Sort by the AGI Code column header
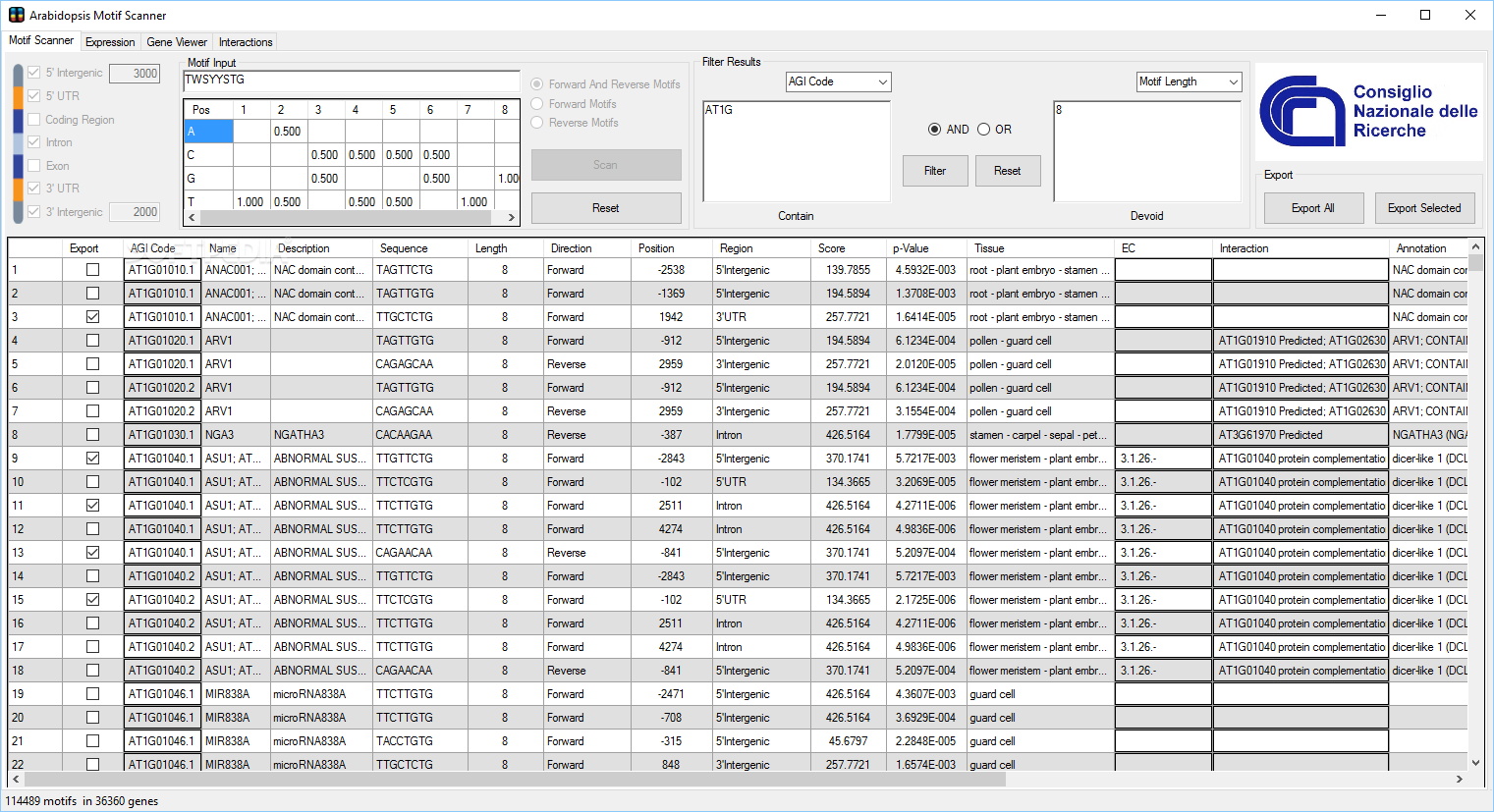Viewport: 1494px width, 812px height. point(163,248)
